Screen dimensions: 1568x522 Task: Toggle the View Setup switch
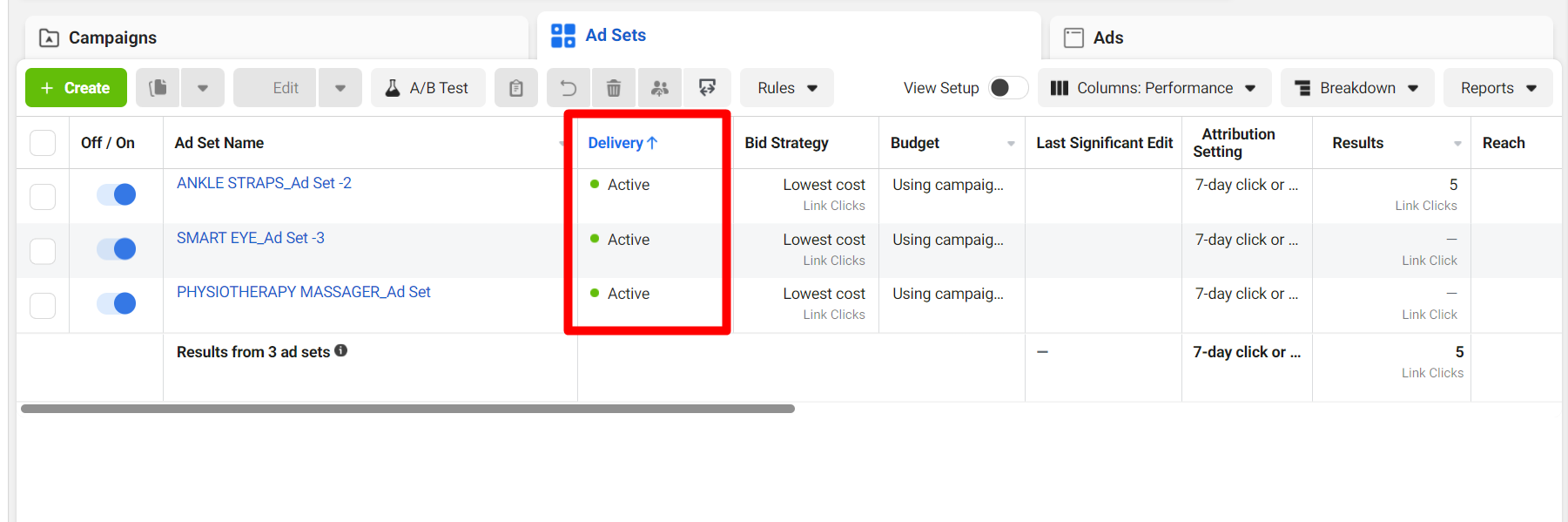tap(1007, 88)
